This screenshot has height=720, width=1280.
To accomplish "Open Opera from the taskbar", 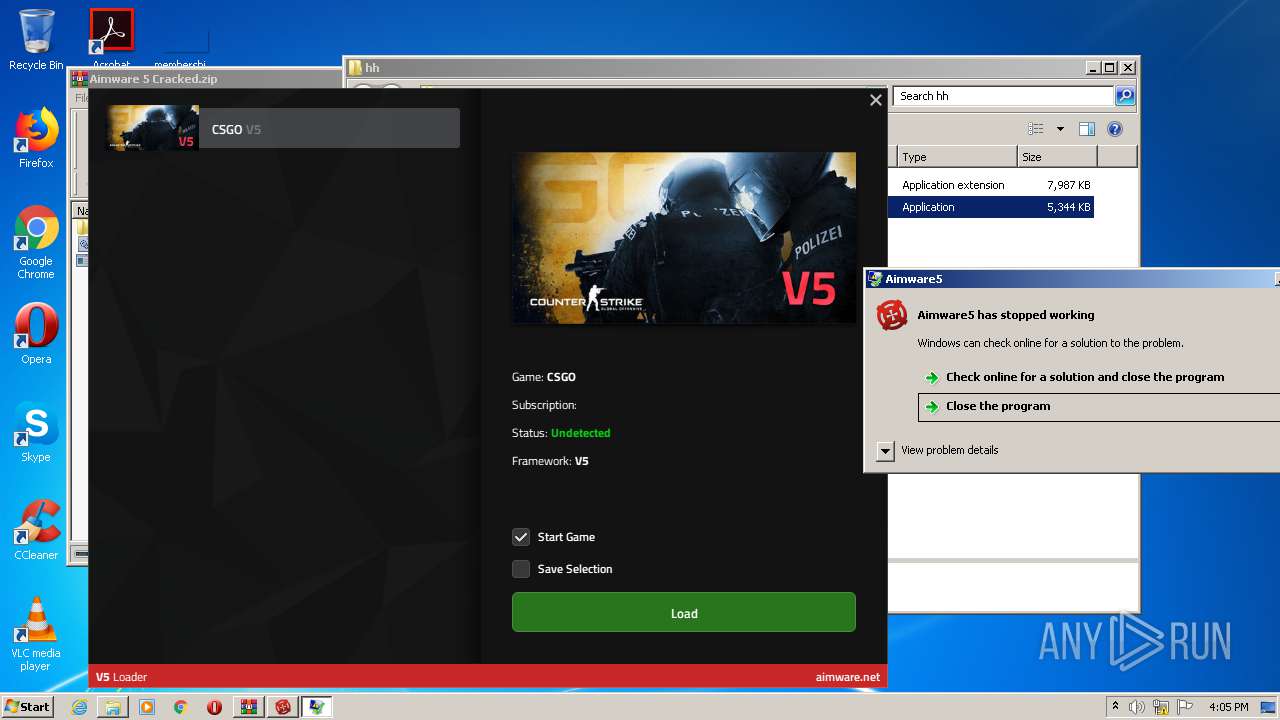I will [x=214, y=707].
